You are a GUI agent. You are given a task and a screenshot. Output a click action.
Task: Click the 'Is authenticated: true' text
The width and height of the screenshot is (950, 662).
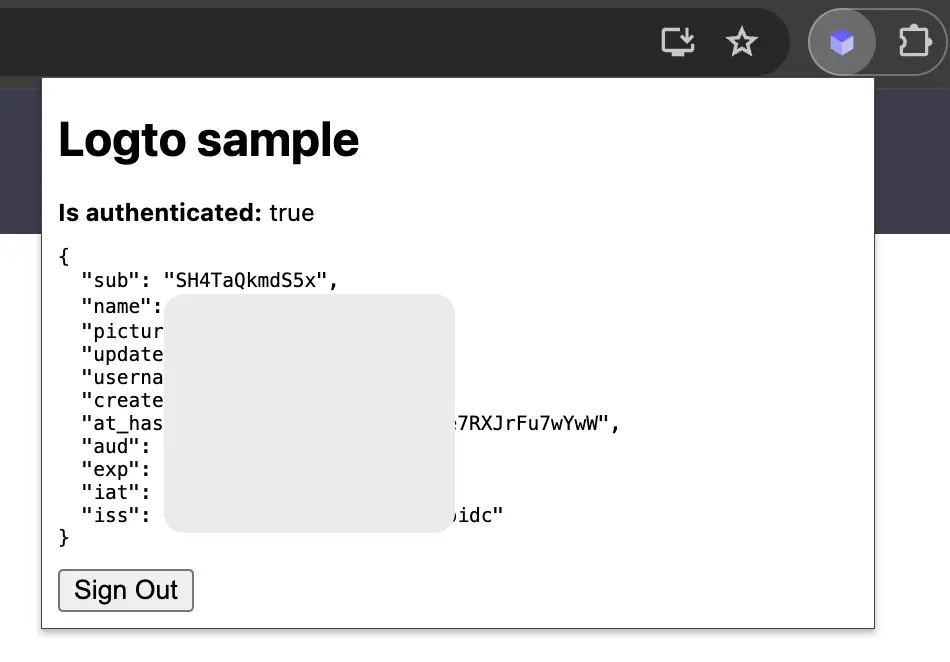coord(186,213)
